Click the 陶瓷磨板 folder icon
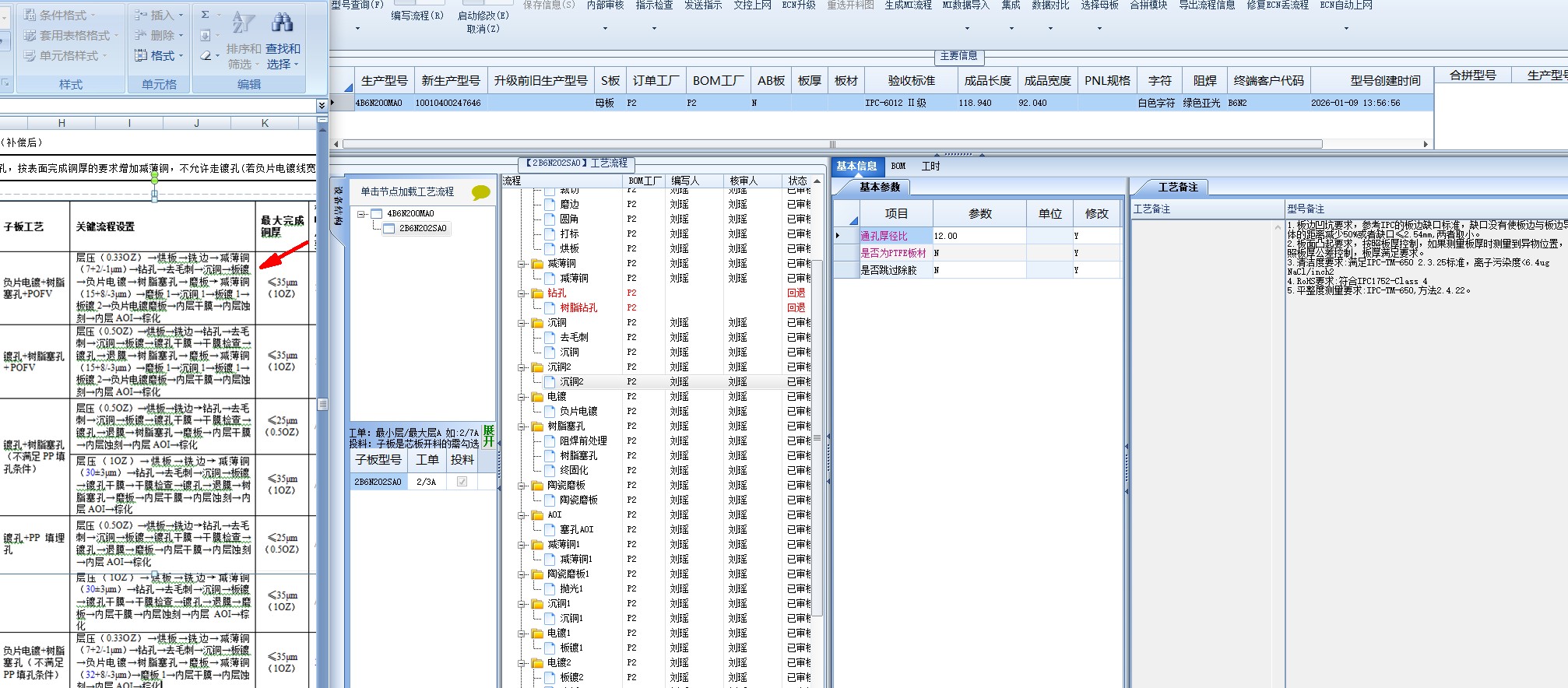The image size is (1568, 688). click(537, 486)
